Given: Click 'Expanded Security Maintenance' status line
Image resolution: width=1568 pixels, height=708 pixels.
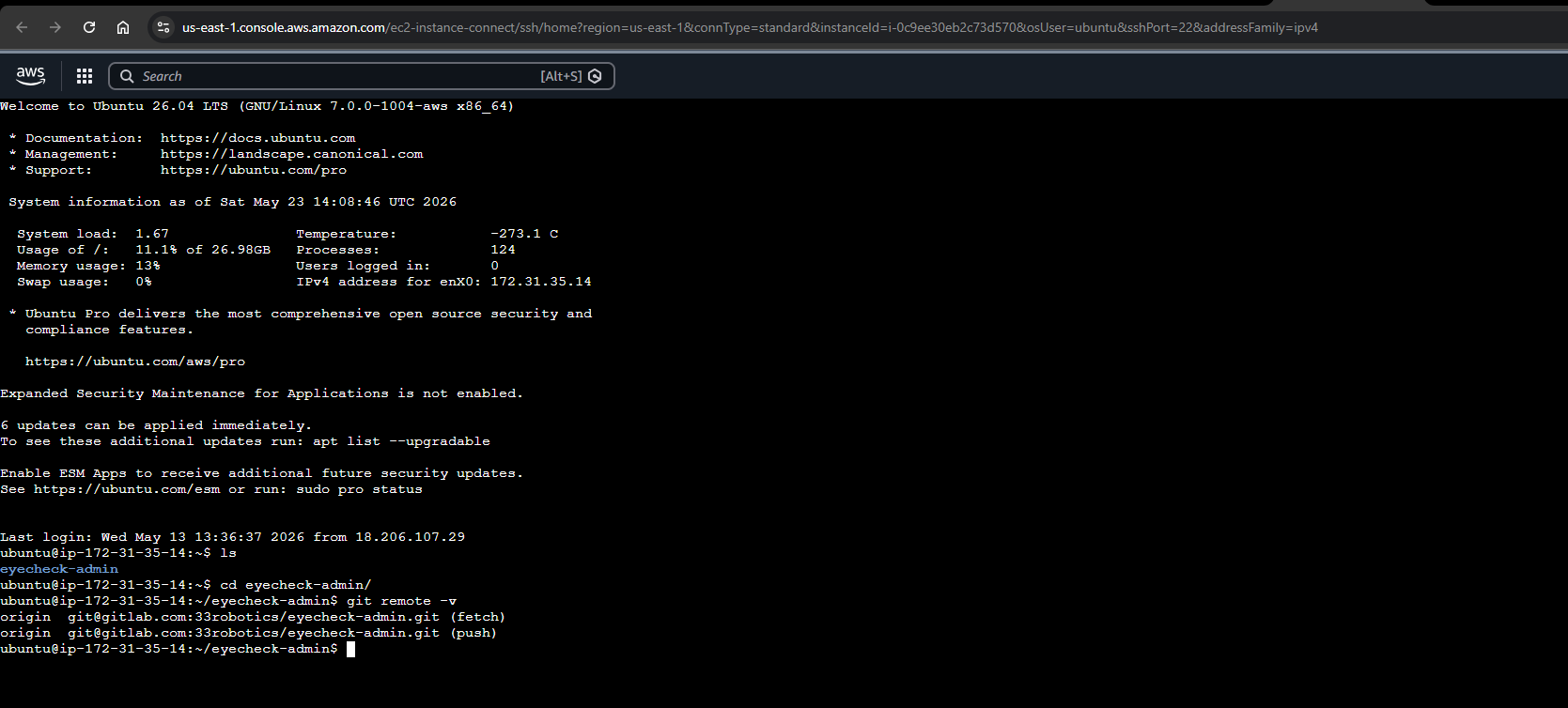Looking at the screenshot, I should tap(262, 393).
